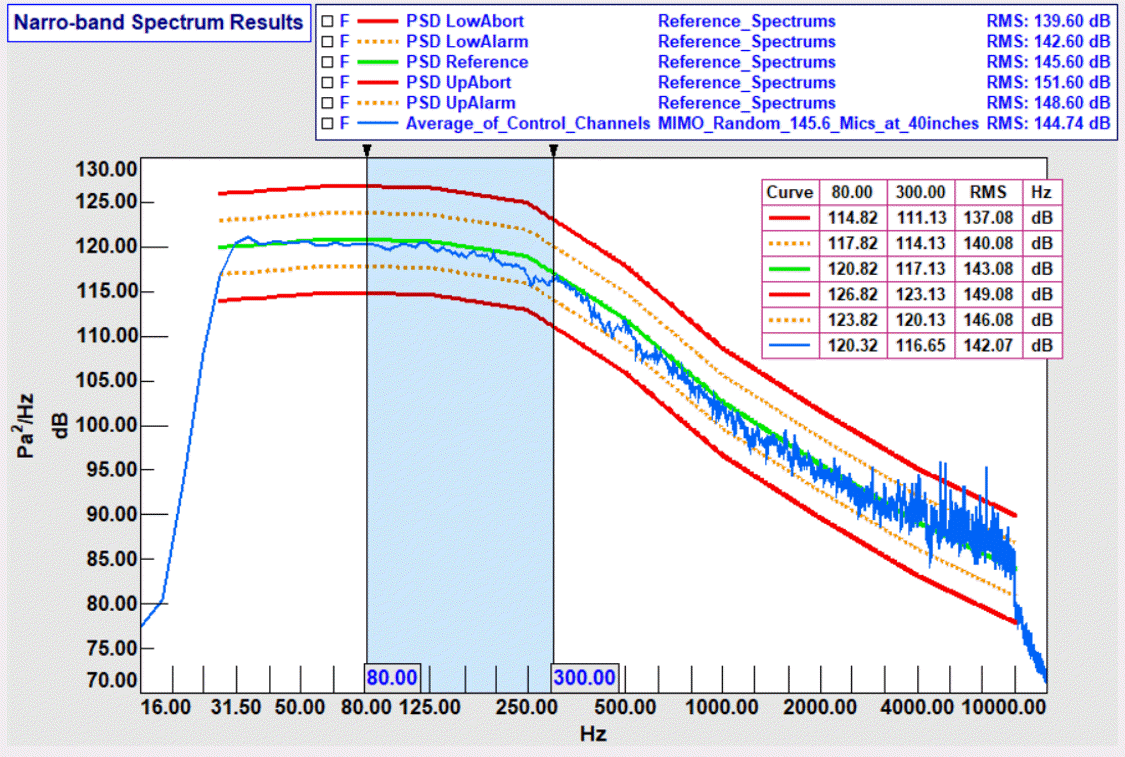1125x757 pixels.
Task: Enable the PSD Reference checkbox
Action: pos(326,61)
